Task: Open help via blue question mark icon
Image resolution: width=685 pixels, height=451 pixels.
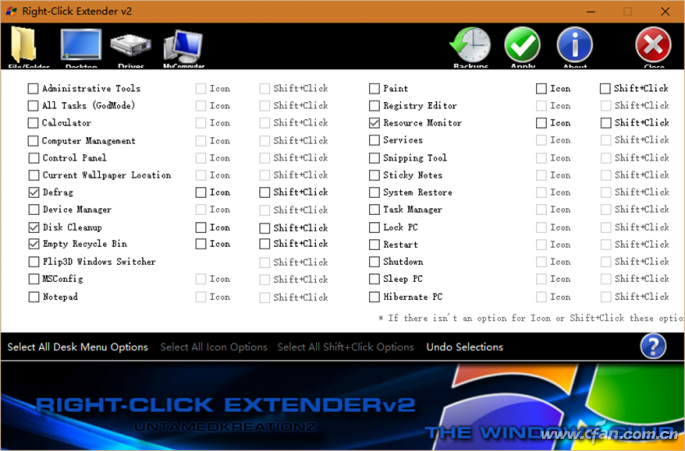Action: click(653, 347)
